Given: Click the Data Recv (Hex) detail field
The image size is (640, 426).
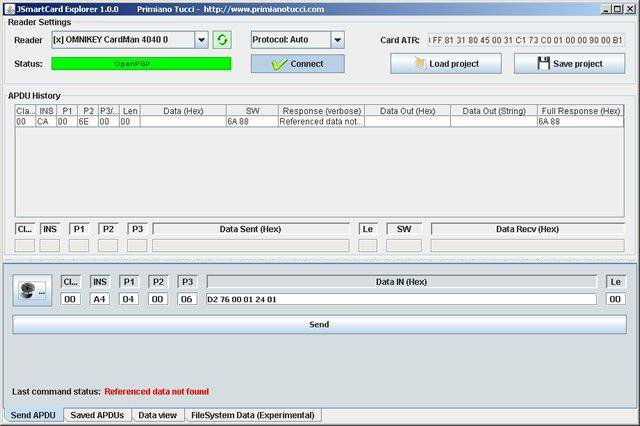Looking at the screenshot, I should (x=527, y=245).
